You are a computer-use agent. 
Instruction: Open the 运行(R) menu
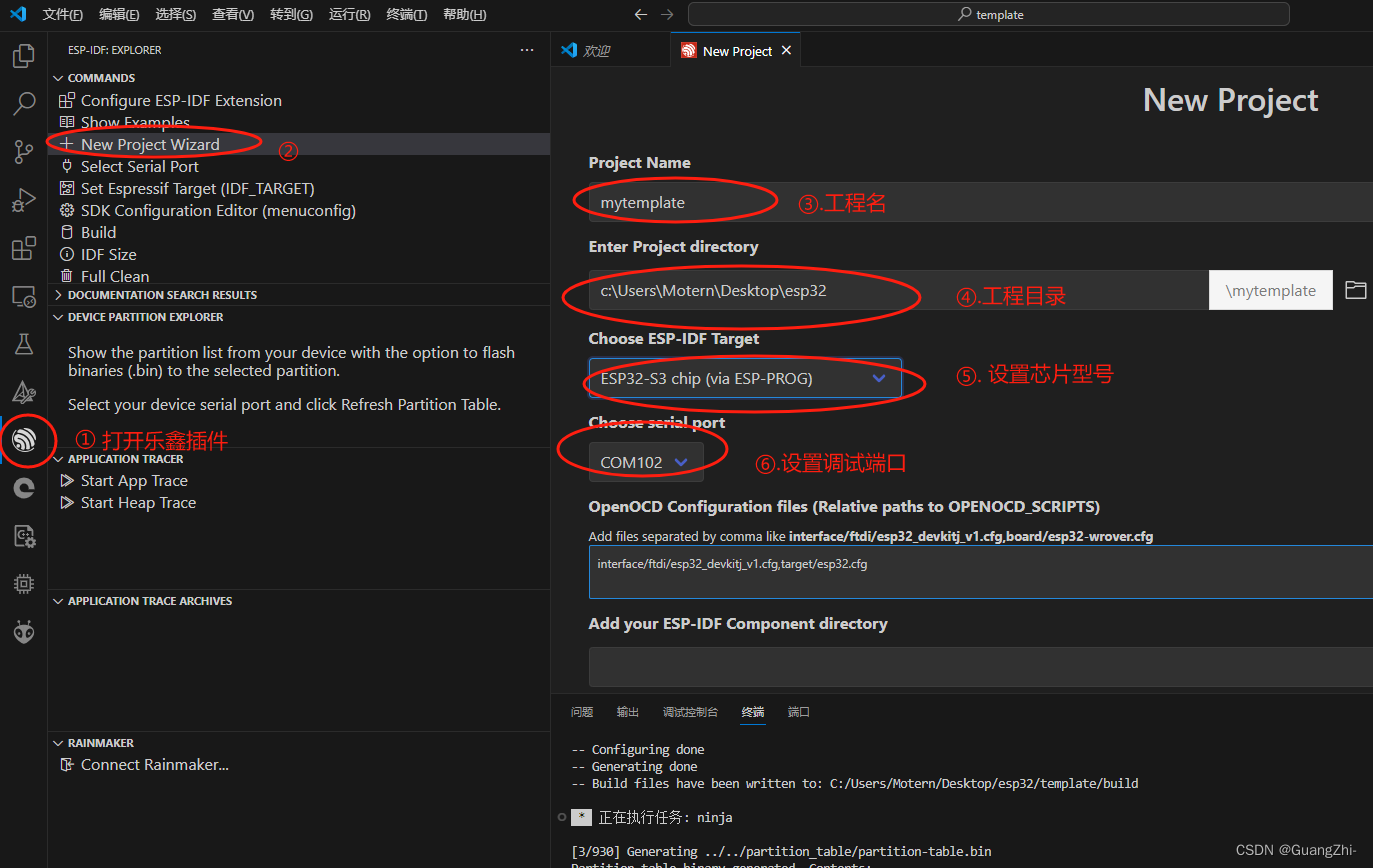(x=349, y=14)
